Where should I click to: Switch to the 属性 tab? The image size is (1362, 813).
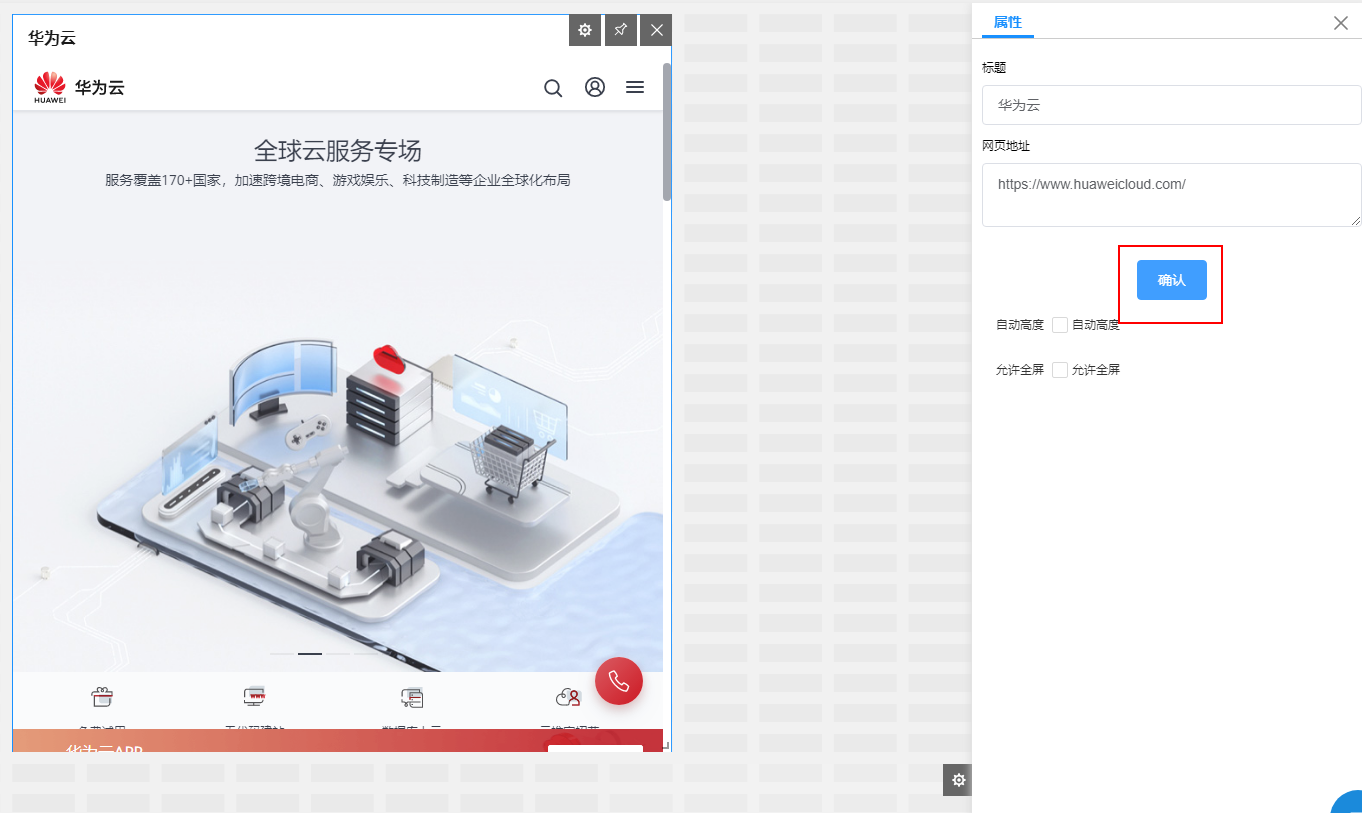(x=1008, y=22)
